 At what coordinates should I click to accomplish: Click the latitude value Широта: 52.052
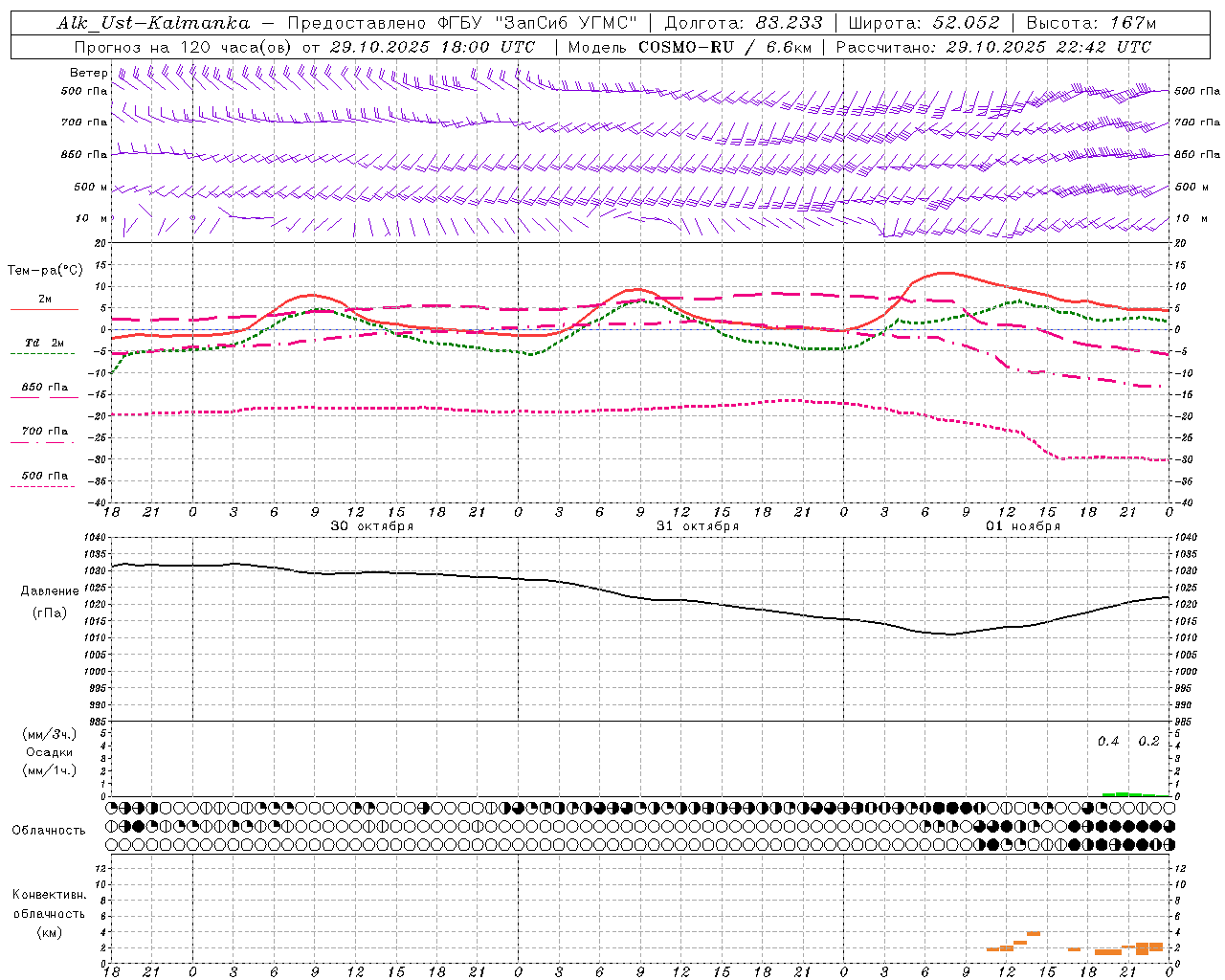[x=924, y=23]
